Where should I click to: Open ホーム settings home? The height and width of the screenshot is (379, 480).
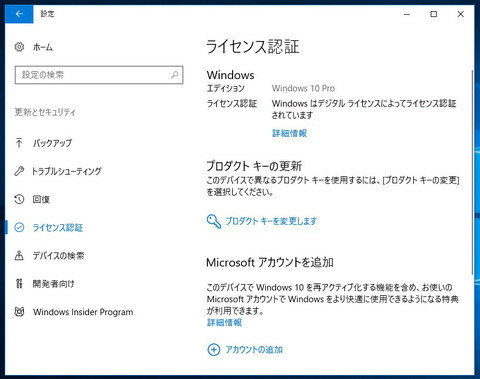(x=43, y=47)
